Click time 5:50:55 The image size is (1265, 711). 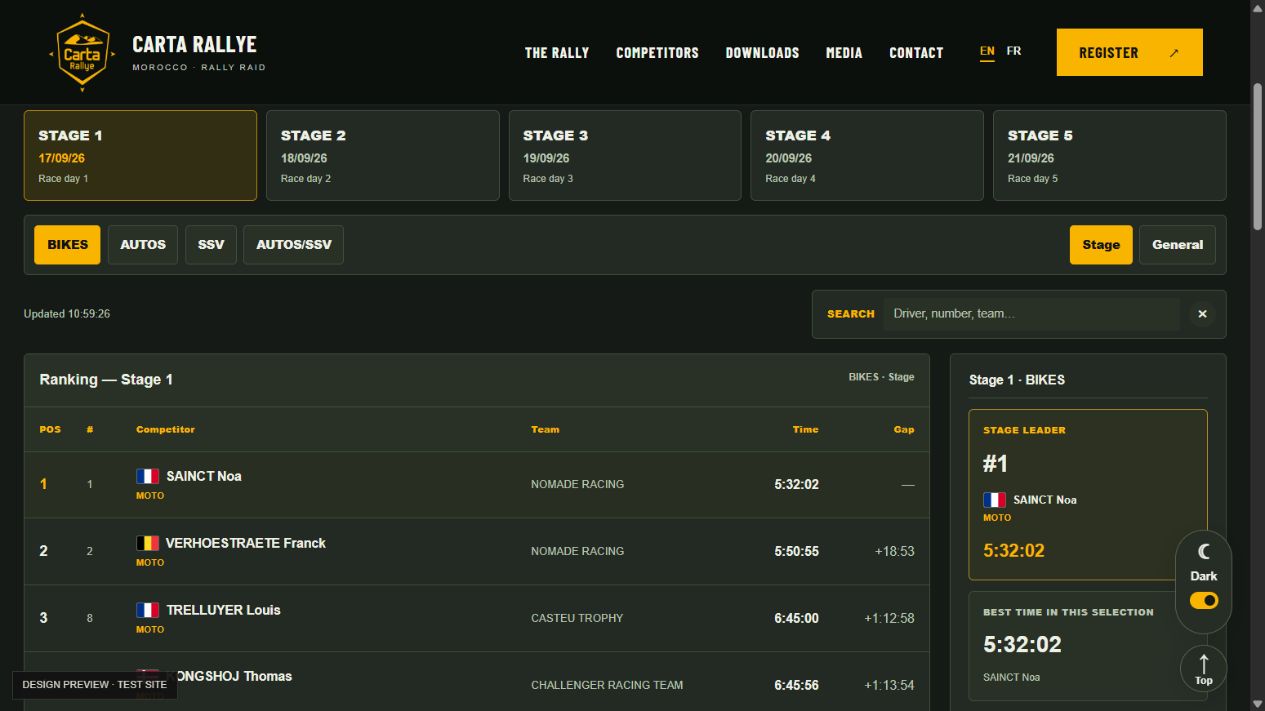click(796, 551)
